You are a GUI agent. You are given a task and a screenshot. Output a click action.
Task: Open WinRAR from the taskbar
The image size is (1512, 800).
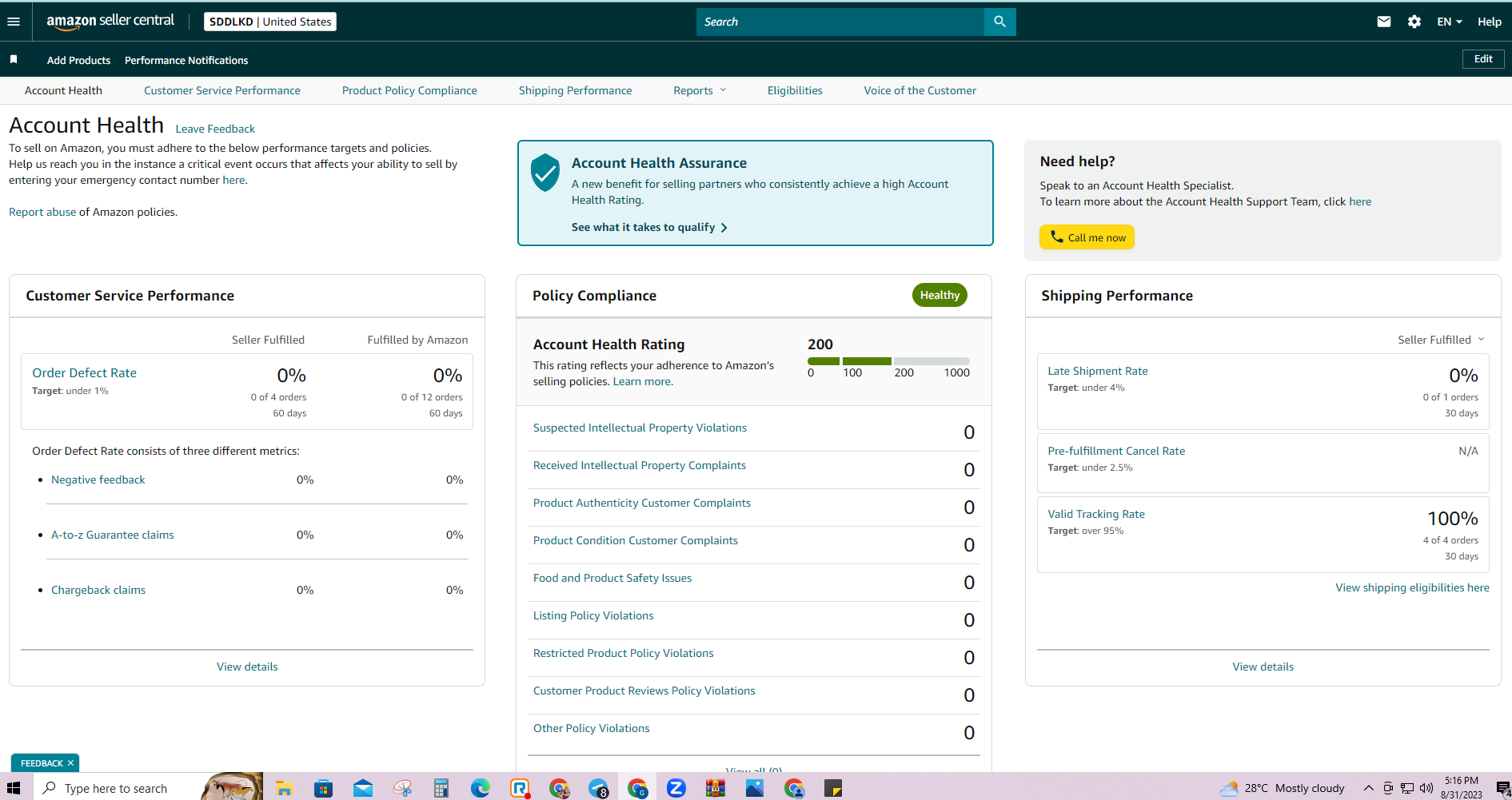point(716,788)
